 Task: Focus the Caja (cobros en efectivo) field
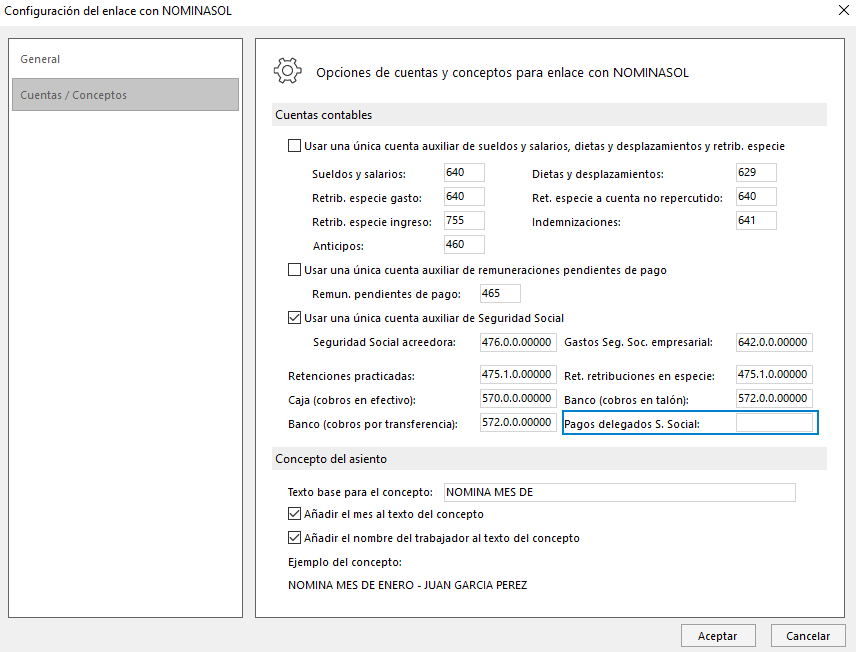pos(518,398)
